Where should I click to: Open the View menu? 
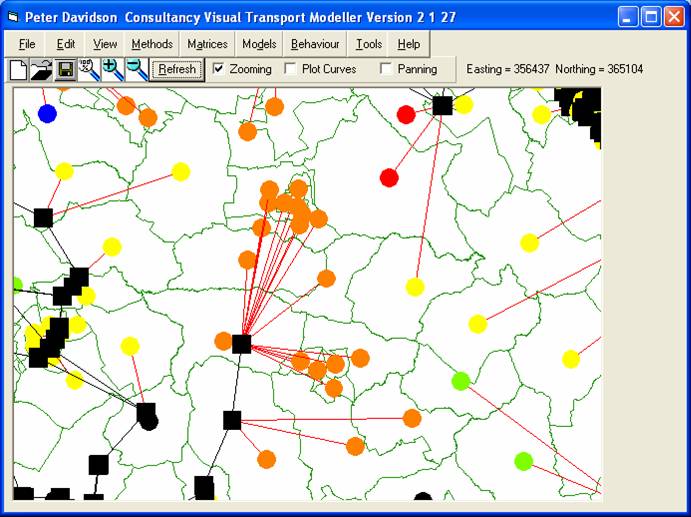point(105,44)
